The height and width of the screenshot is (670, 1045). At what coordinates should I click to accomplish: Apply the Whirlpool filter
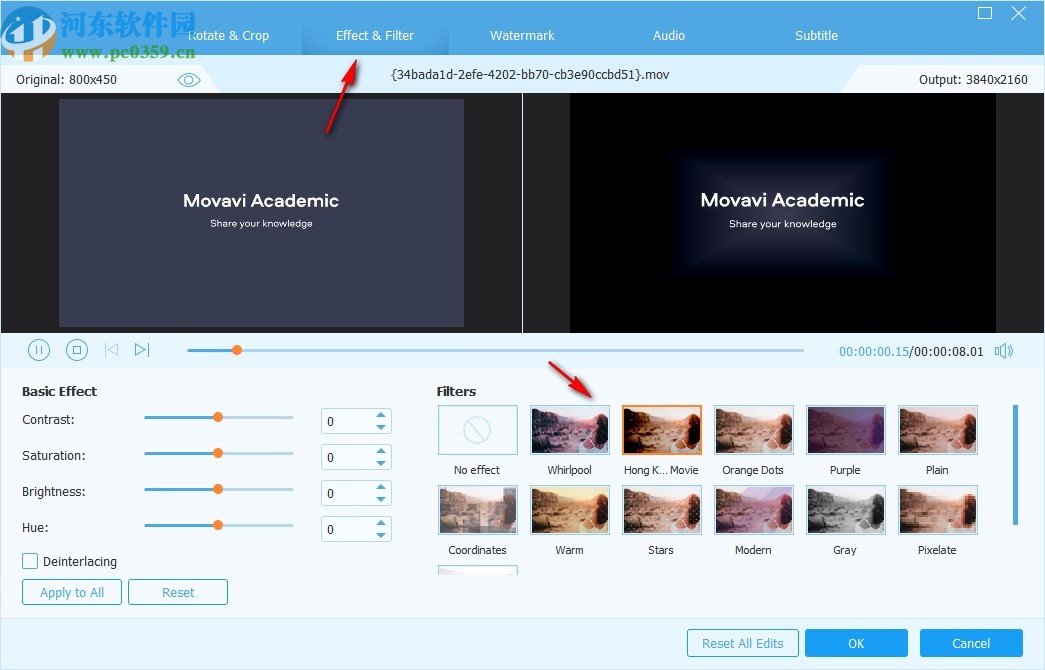tap(570, 430)
